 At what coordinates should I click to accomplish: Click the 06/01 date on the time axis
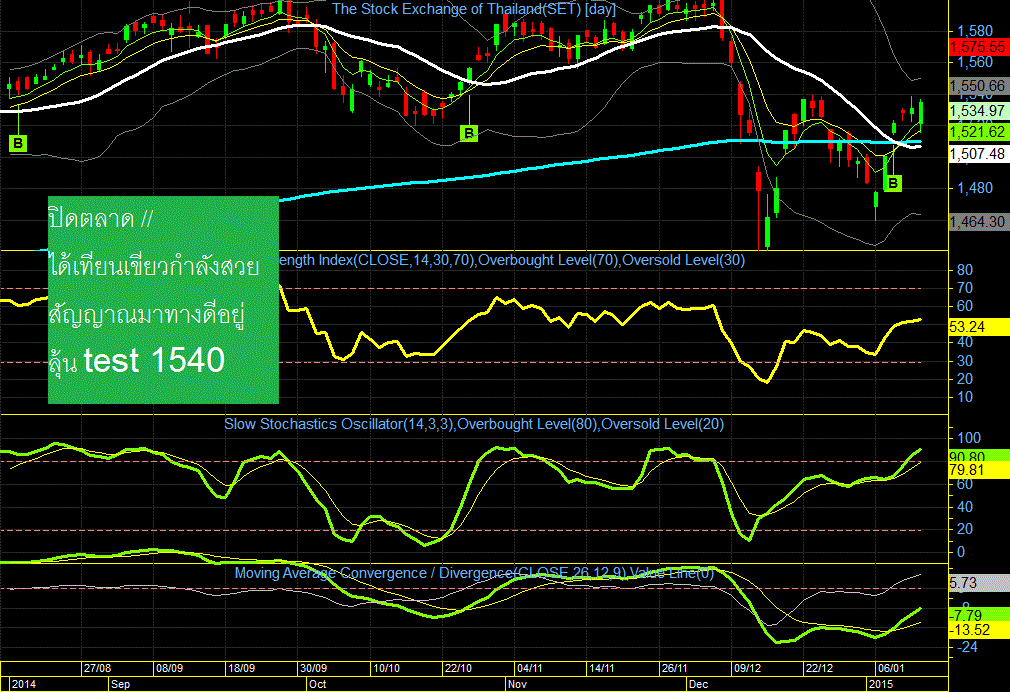(891, 668)
